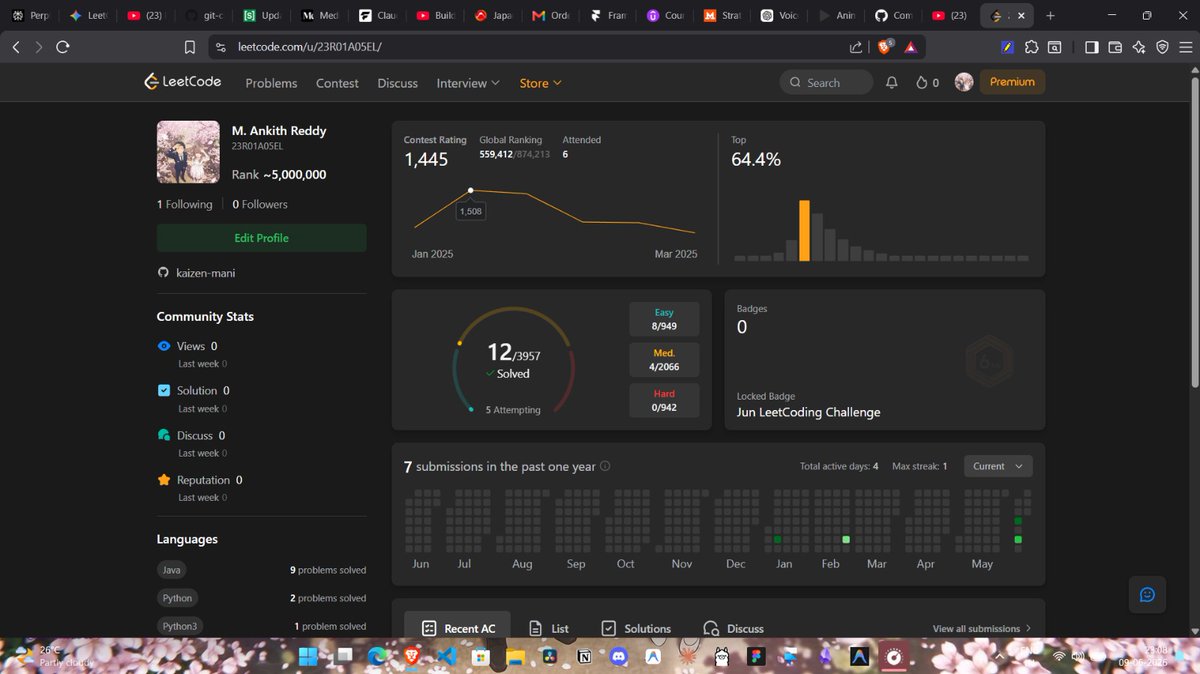The width and height of the screenshot is (1200, 674).
Task: Click the profile picture thumbnail
Action: [188, 153]
